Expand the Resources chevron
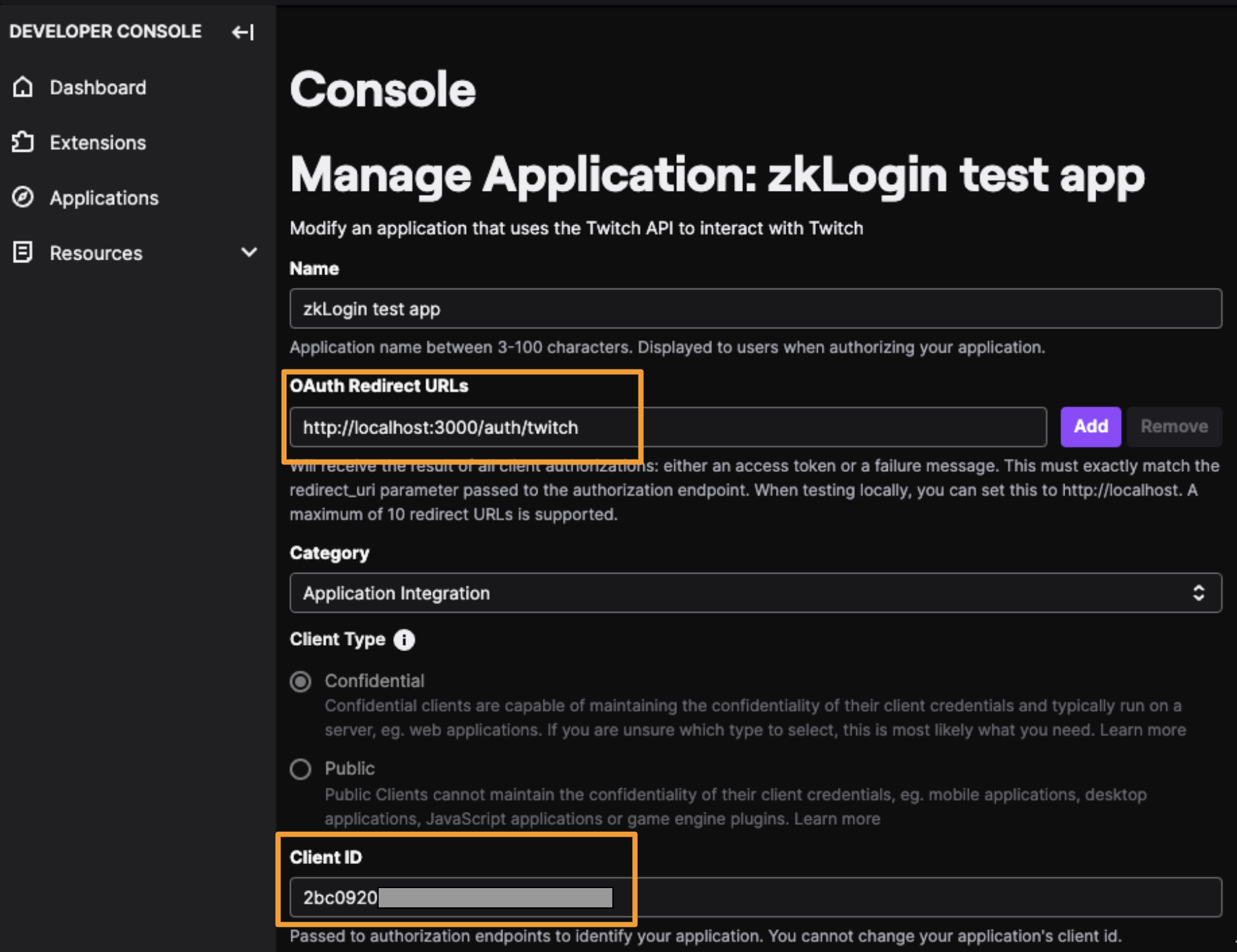Screen dimensions: 1237x952 point(249,252)
